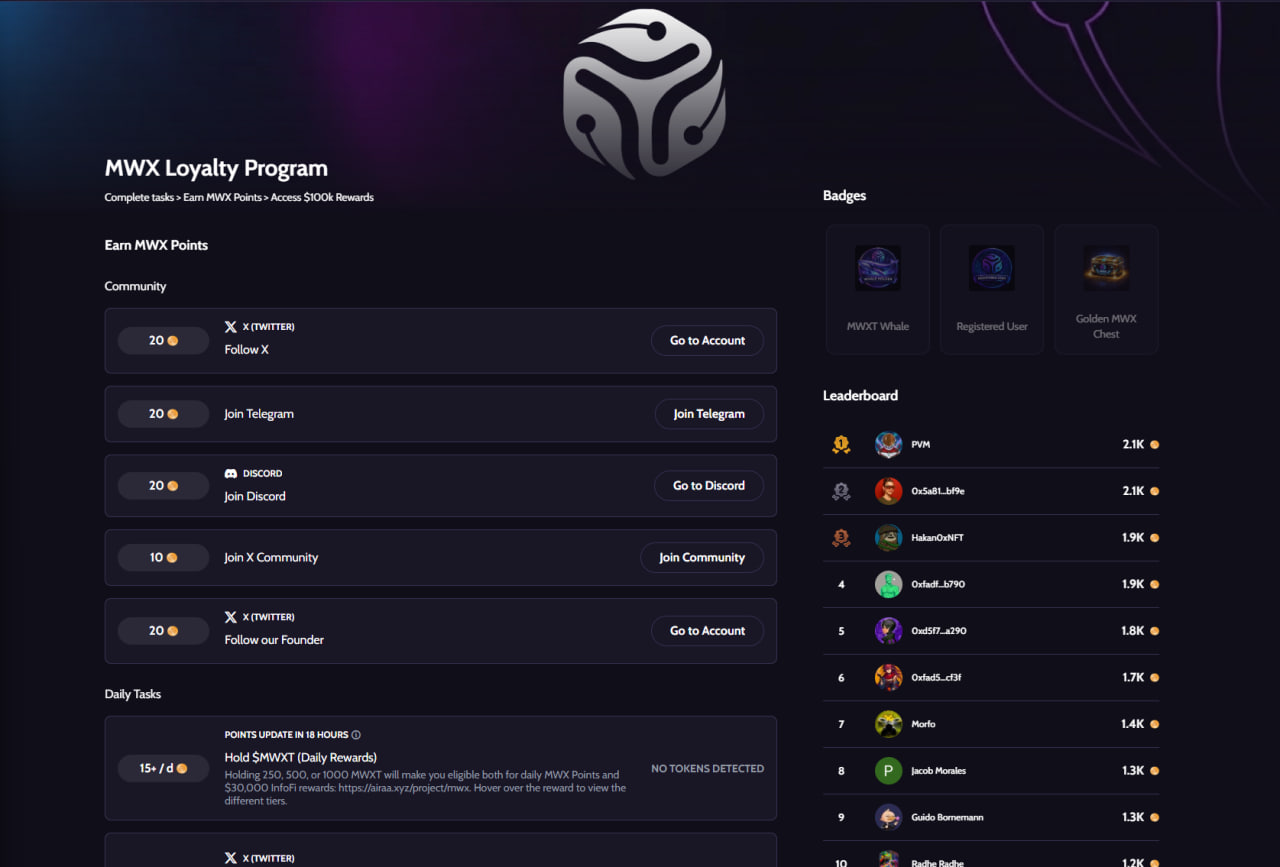Click the Guido Bornemann leaderboard name
Viewport: 1280px width, 867px height.
[x=947, y=817]
